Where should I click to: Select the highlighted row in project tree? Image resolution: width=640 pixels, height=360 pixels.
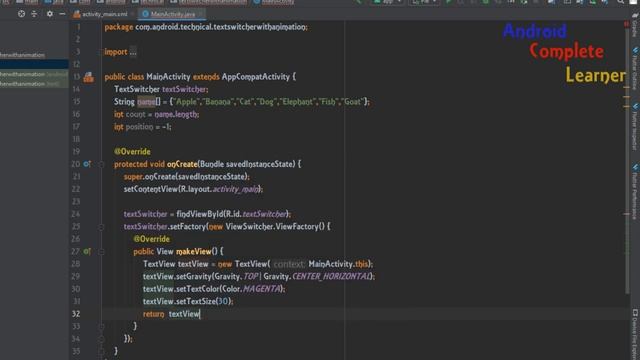34,64
